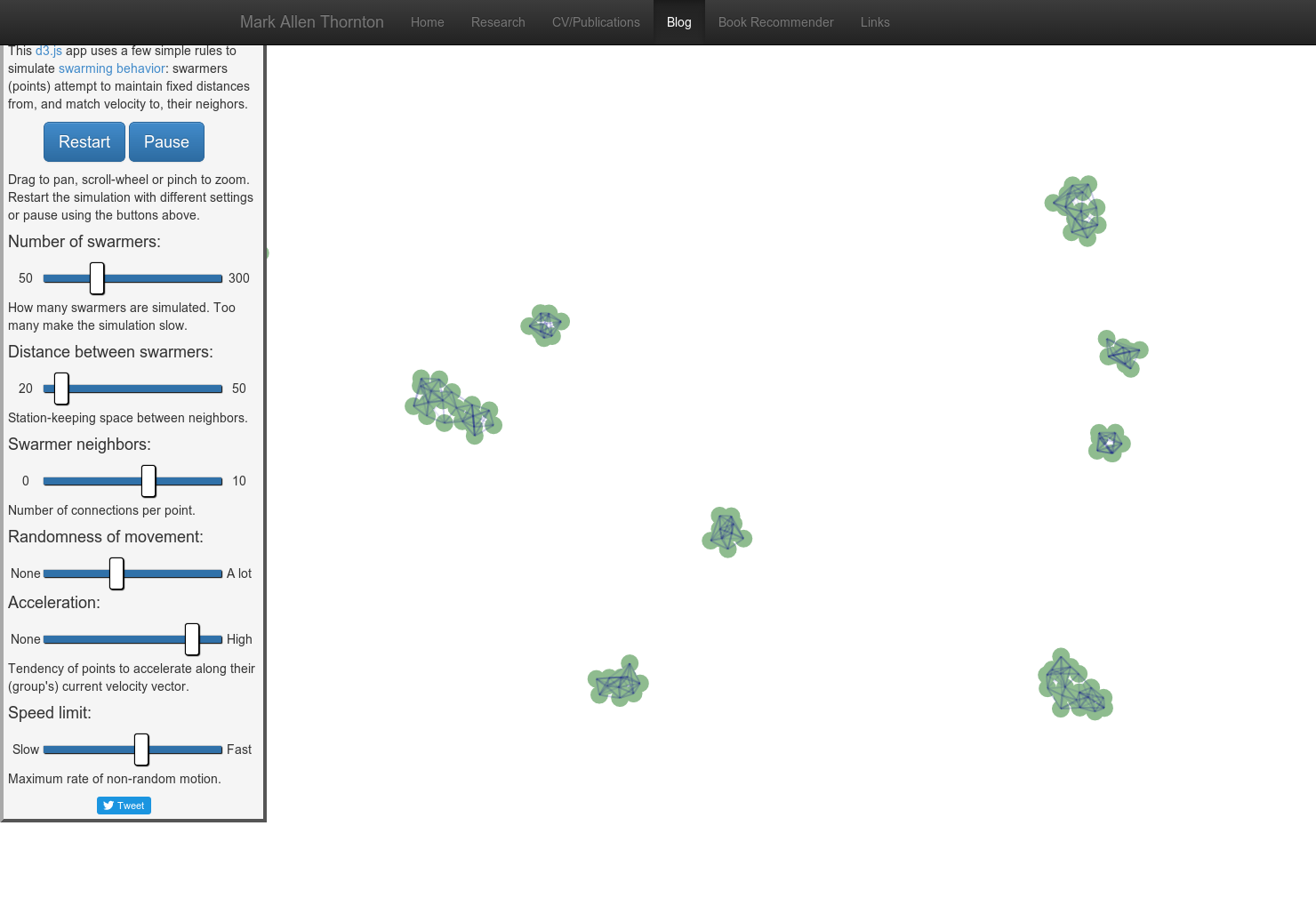Open the Book Recommender page
This screenshot has width=1316, height=922.
(x=775, y=22)
